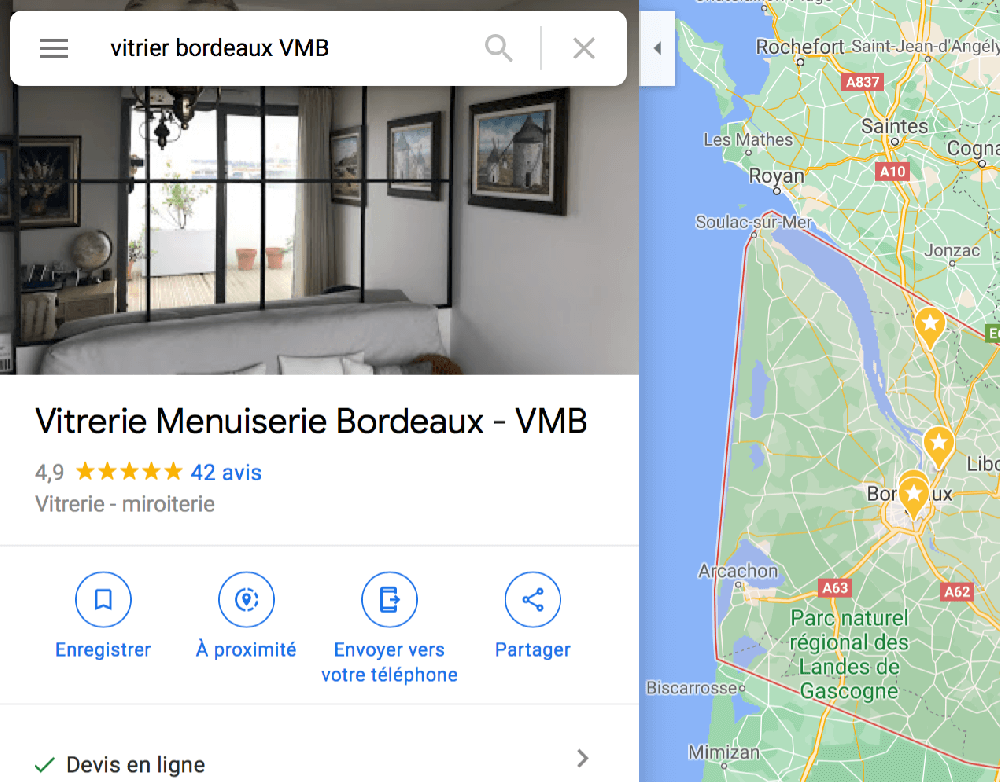Image resolution: width=1000 pixels, height=782 pixels.
Task: Click the magnifying glass search icon
Action: 498,48
